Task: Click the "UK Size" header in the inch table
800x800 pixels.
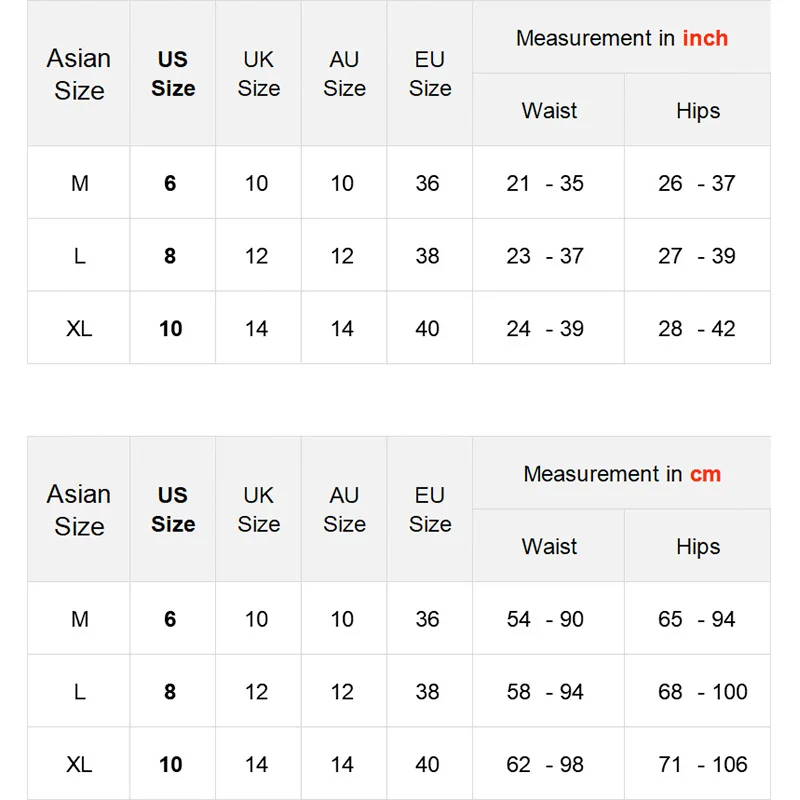Action: tap(258, 74)
